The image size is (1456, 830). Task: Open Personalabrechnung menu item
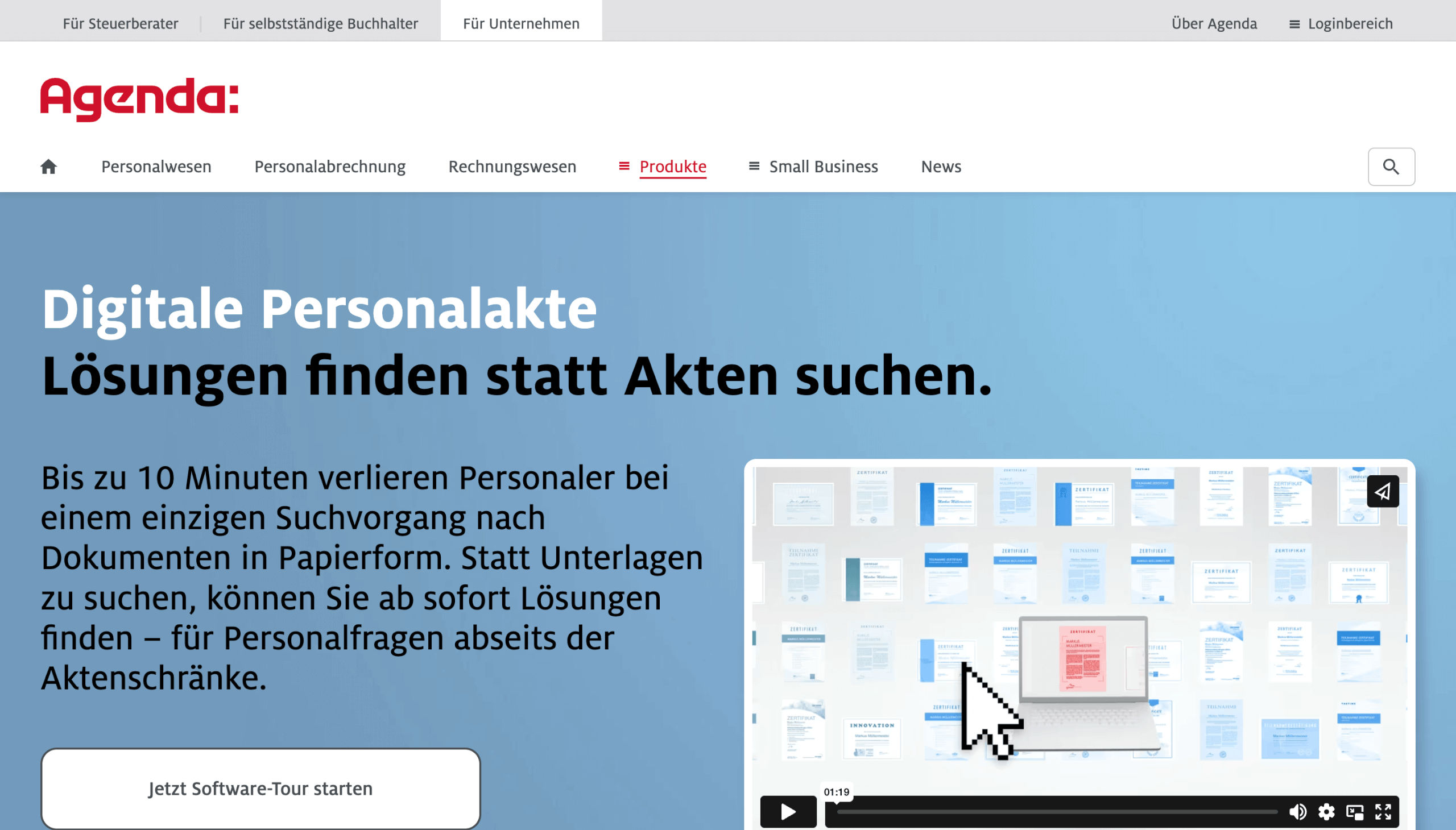[x=330, y=167]
